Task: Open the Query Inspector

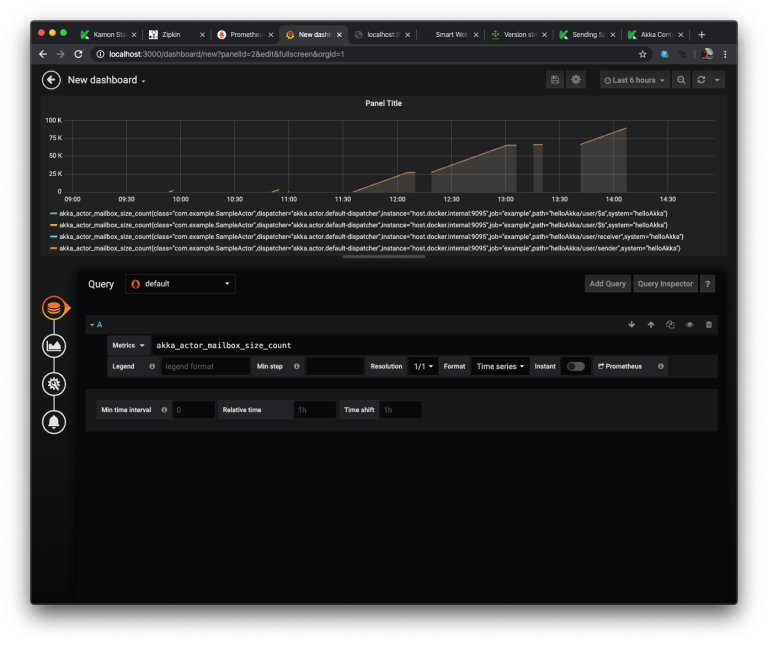Action: [665, 284]
